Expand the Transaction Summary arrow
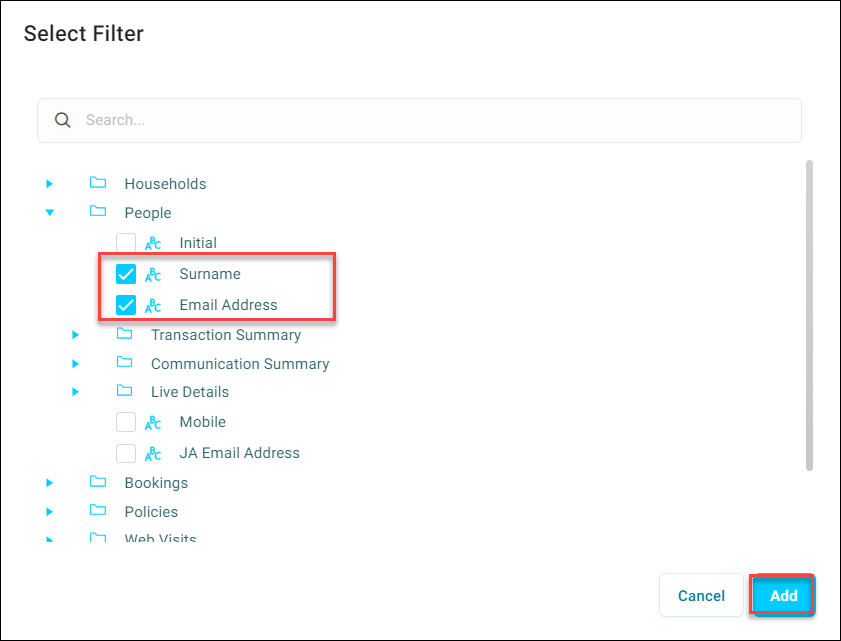Image resolution: width=841 pixels, height=641 pixels. 76,335
